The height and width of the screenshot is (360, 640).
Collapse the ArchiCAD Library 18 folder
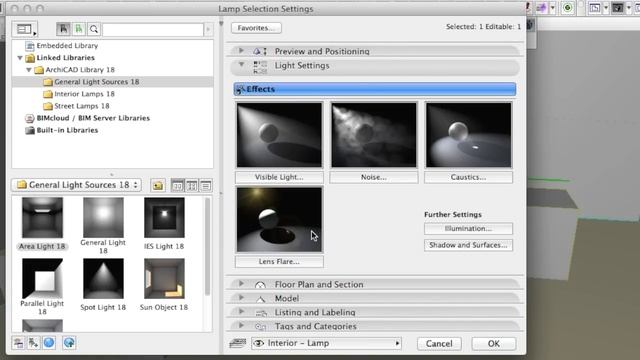pos(29,70)
